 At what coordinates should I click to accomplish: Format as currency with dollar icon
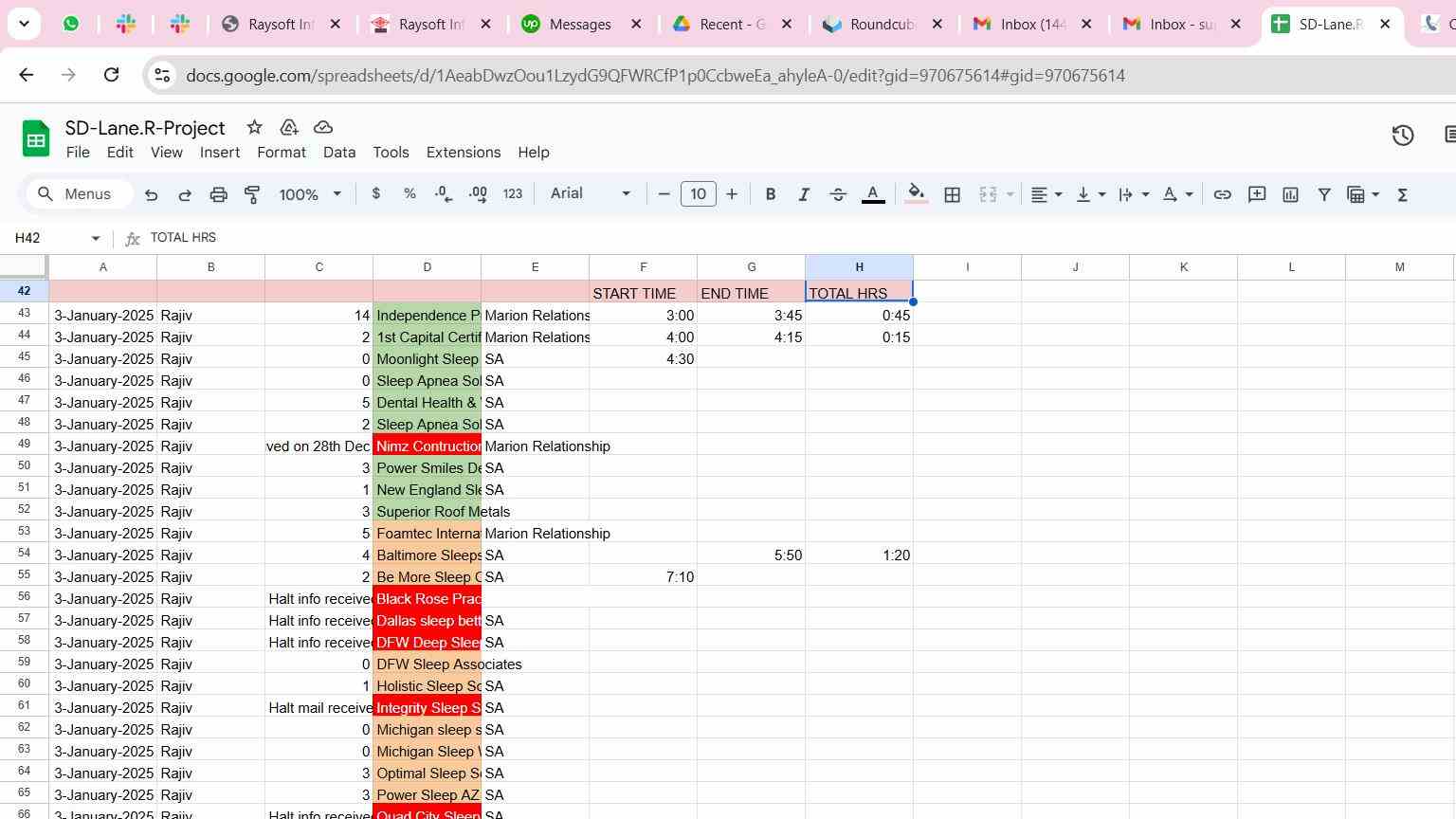pos(376,193)
